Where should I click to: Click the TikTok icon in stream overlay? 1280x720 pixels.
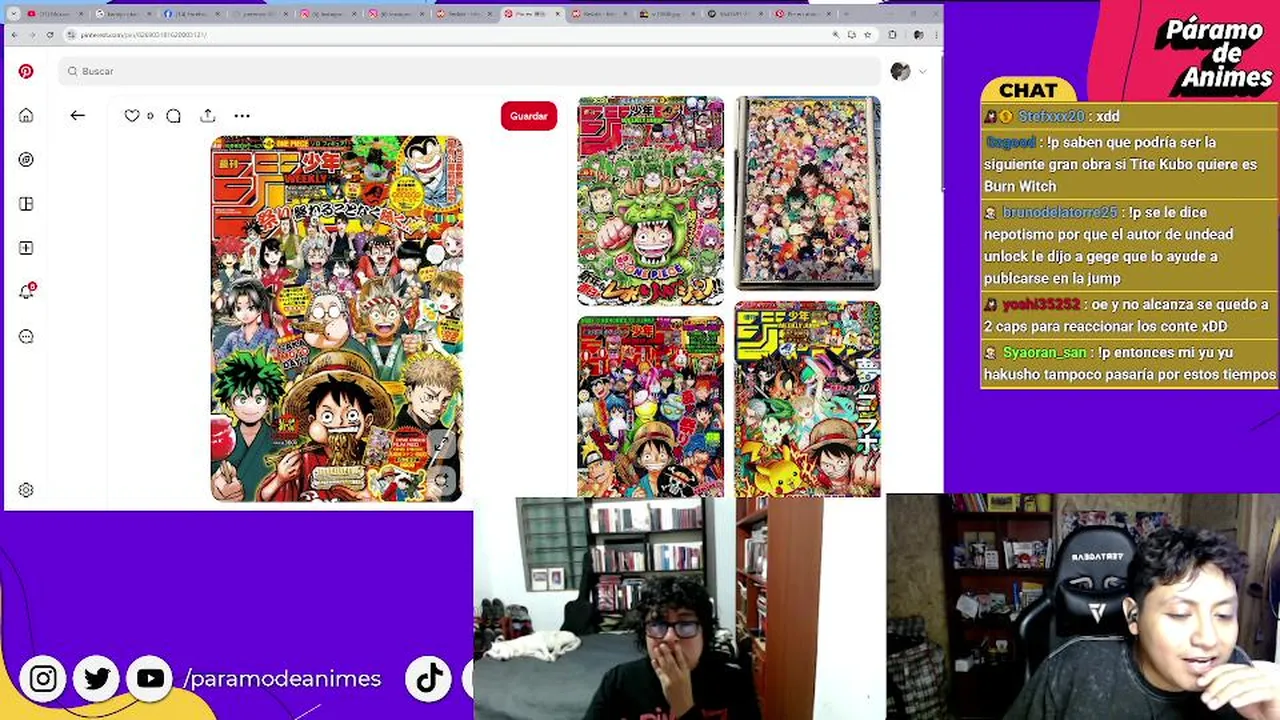tap(429, 679)
